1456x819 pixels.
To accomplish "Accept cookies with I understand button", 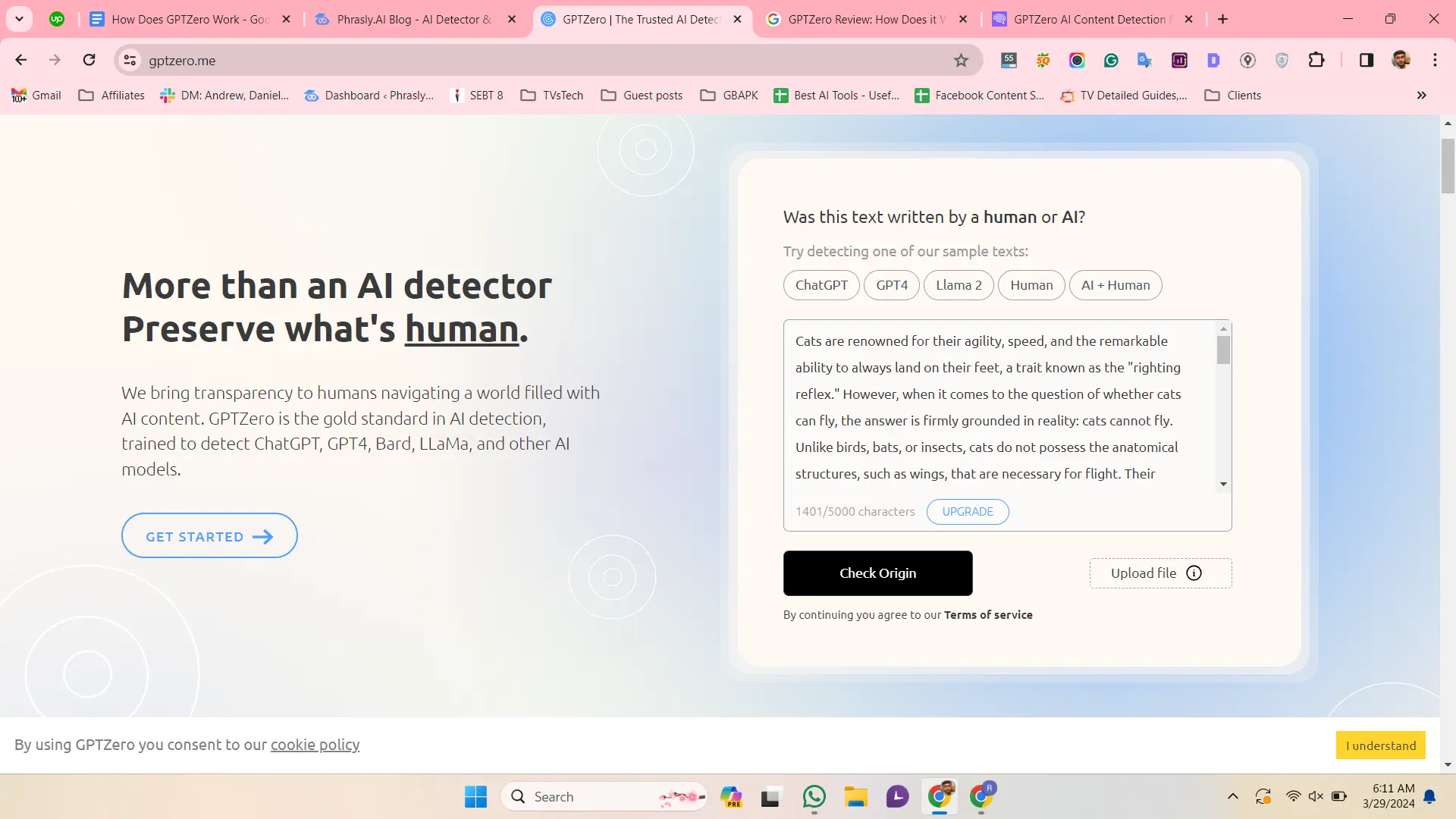I will point(1381,745).
